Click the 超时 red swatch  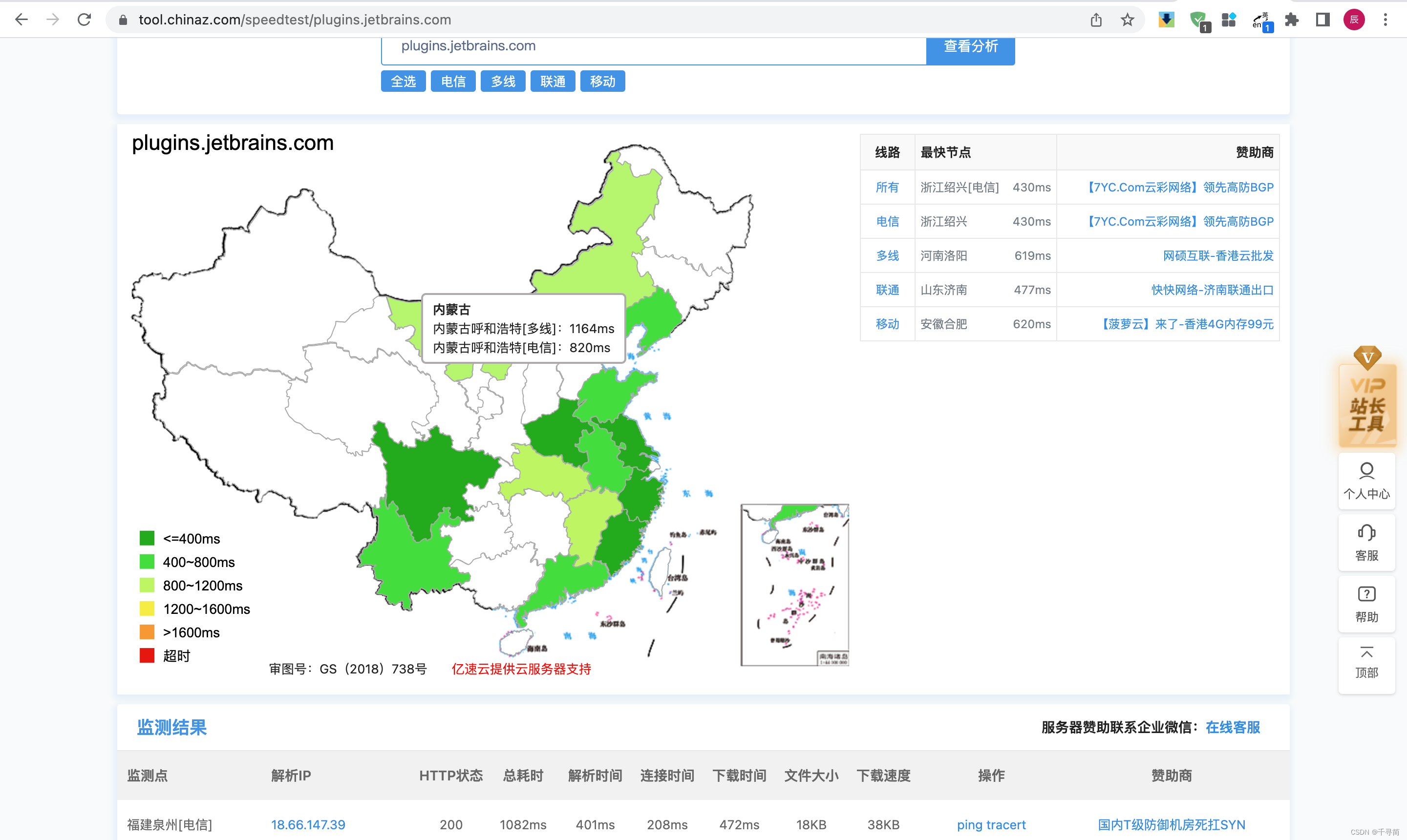(x=147, y=655)
